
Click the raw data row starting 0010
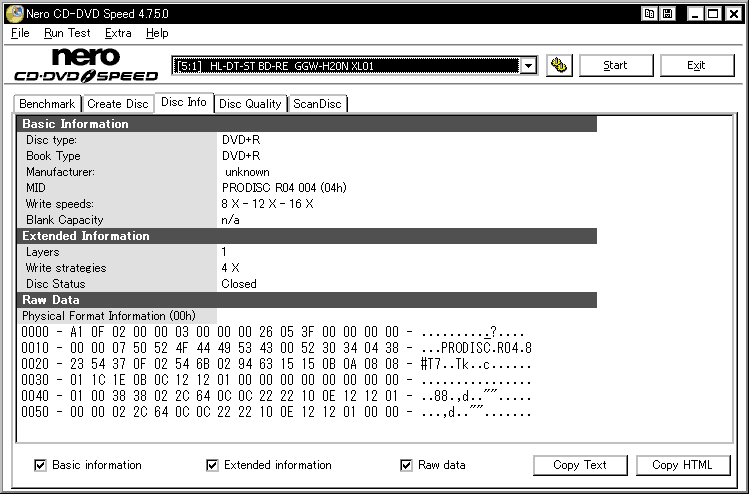(277, 348)
